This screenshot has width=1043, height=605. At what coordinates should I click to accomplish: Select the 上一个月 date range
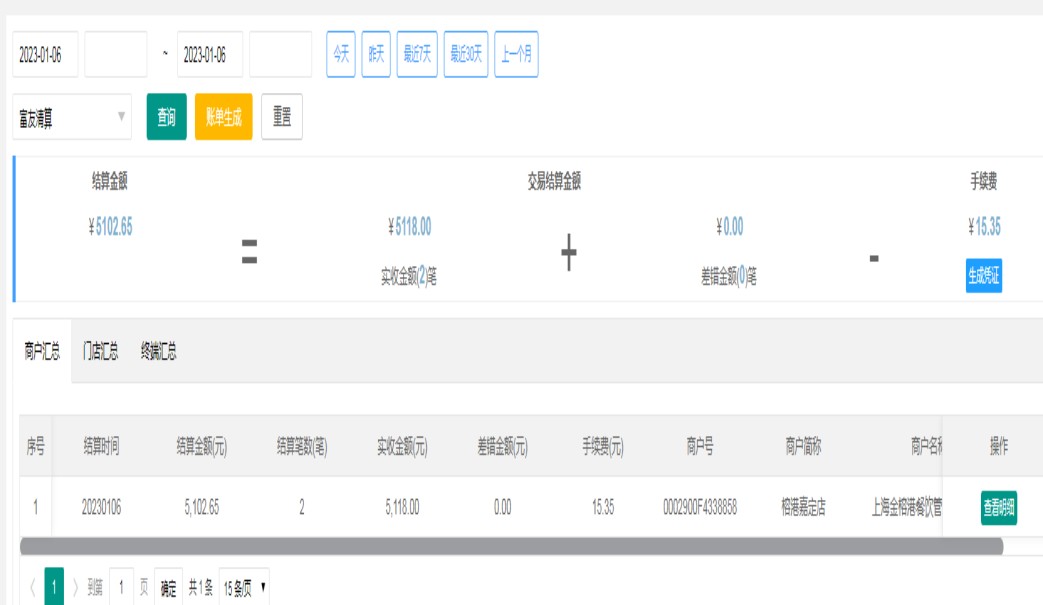coord(516,55)
